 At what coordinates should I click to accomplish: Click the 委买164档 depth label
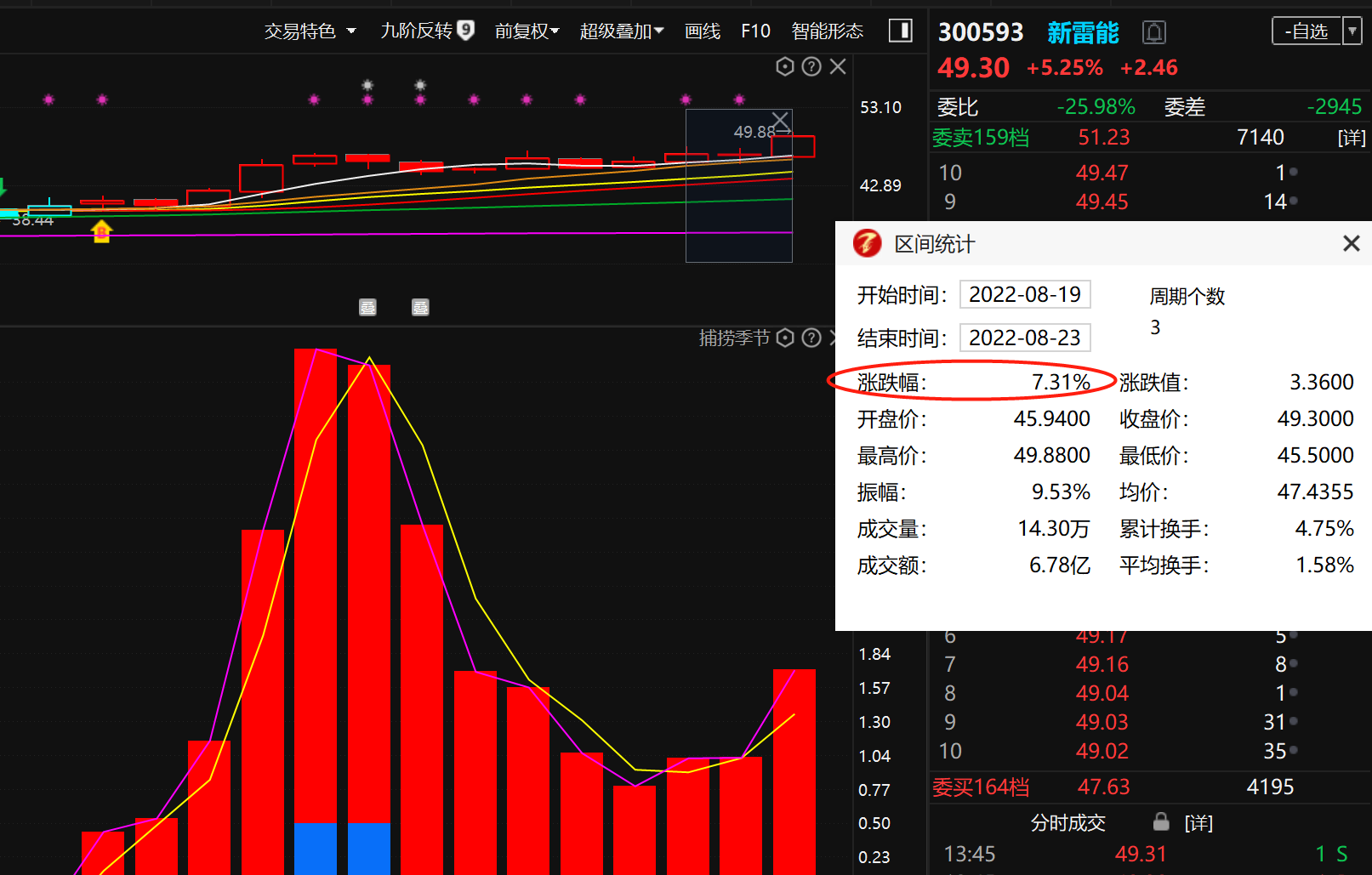point(981,787)
